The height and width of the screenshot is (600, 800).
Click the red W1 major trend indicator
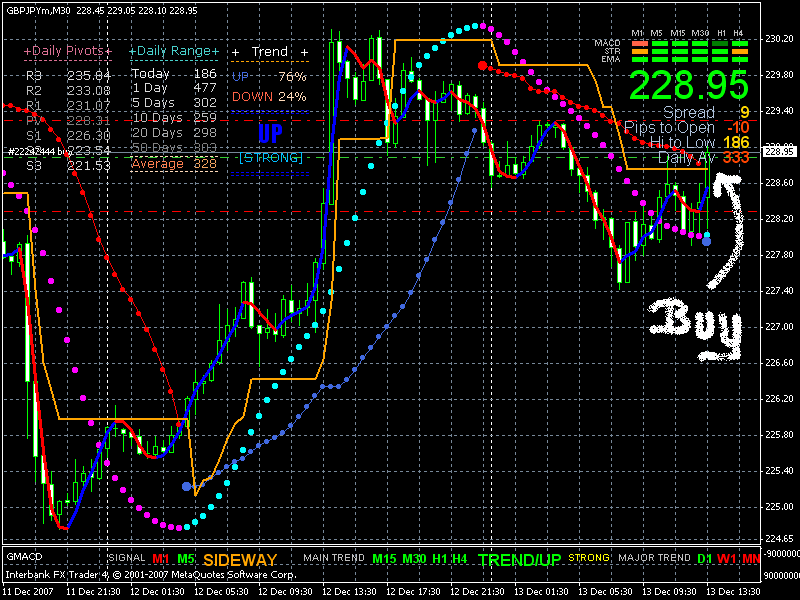point(727,559)
